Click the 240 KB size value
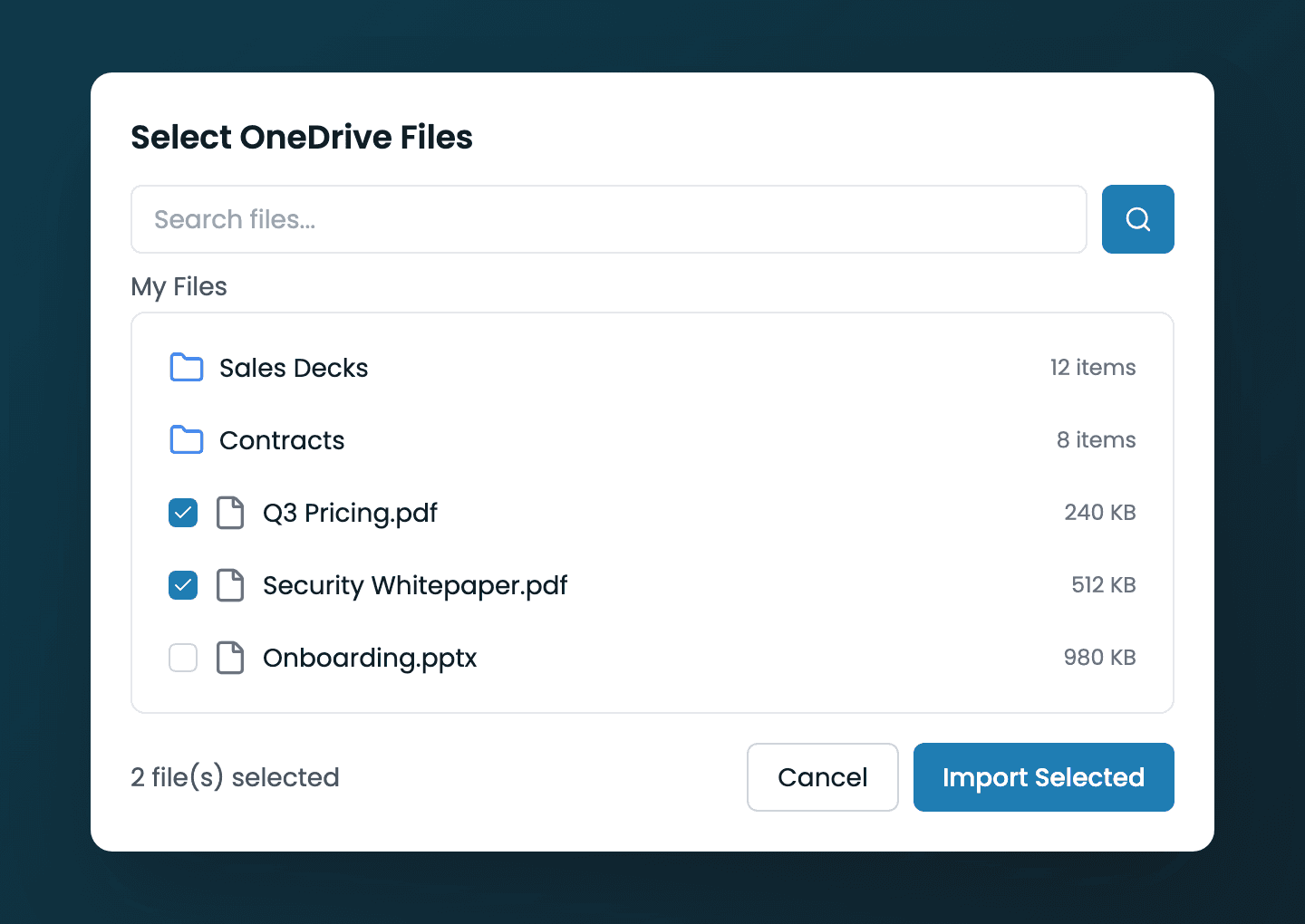The width and height of the screenshot is (1305, 924). [1100, 513]
